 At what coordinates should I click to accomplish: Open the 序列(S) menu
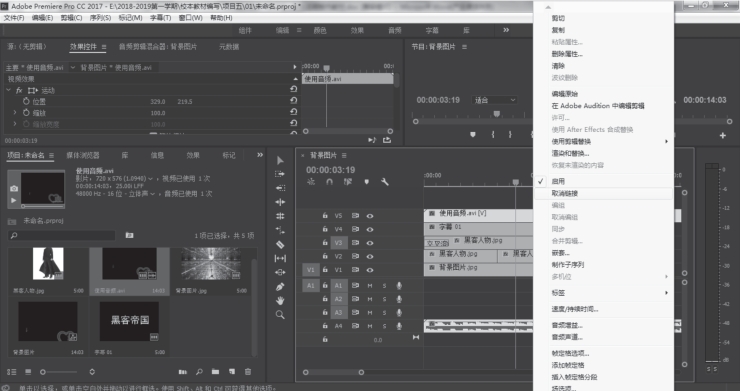(x=100, y=17)
